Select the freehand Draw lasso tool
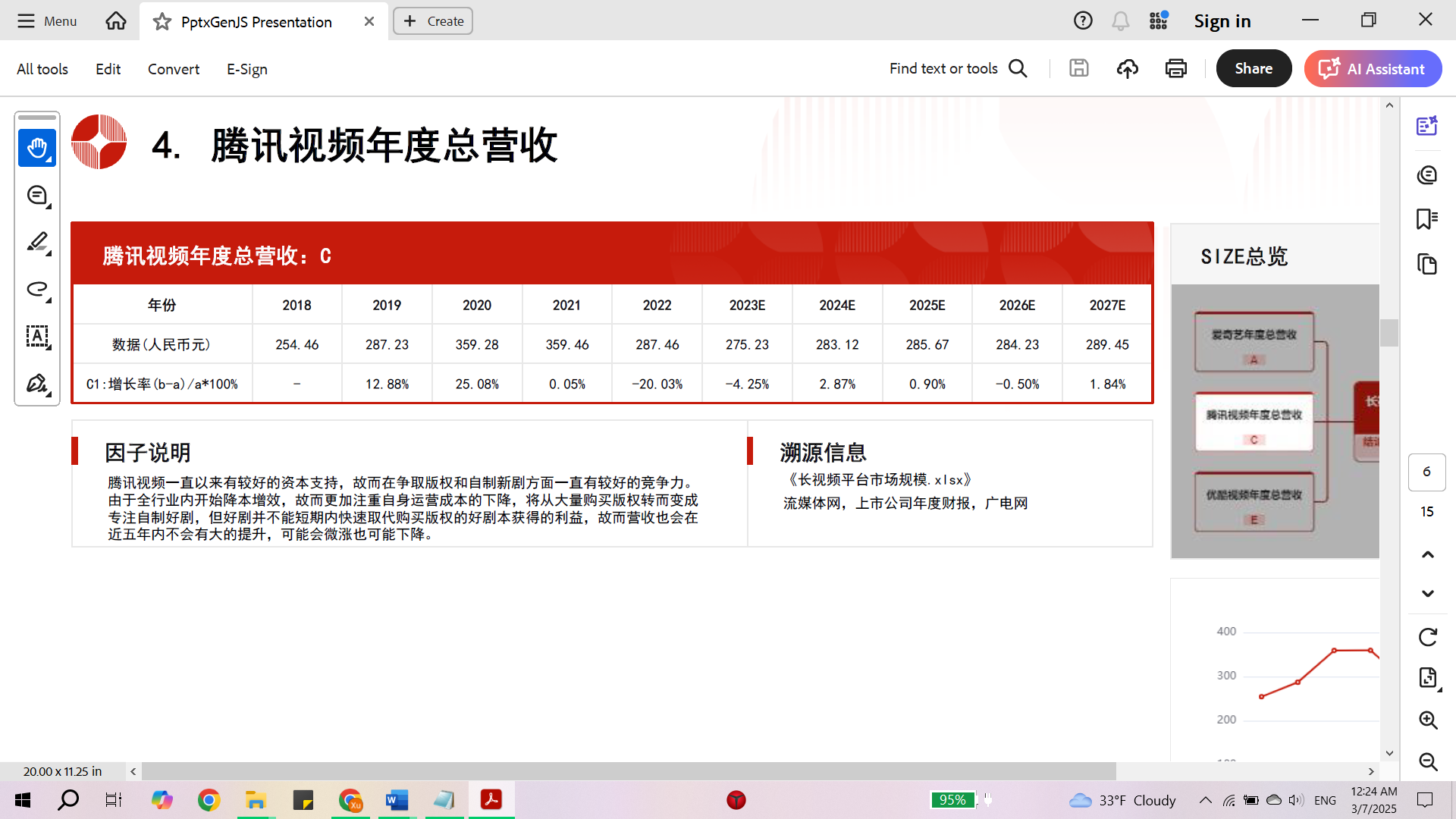The height and width of the screenshot is (819, 1456). pyautogui.click(x=37, y=289)
